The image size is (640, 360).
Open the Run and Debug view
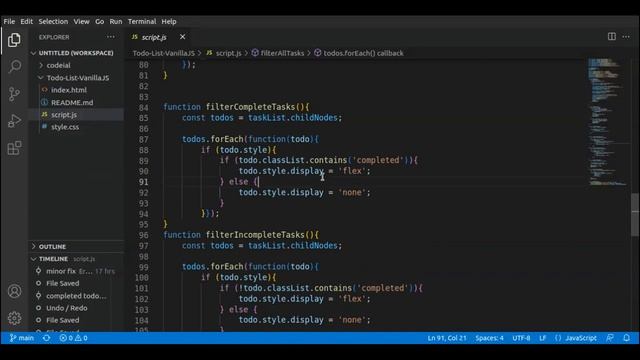click(x=14, y=121)
